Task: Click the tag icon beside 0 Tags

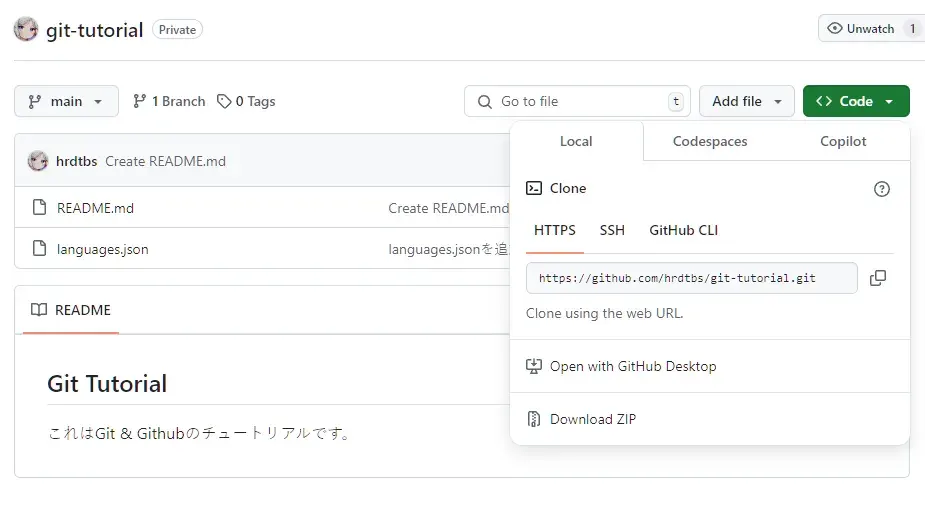Action: (224, 101)
